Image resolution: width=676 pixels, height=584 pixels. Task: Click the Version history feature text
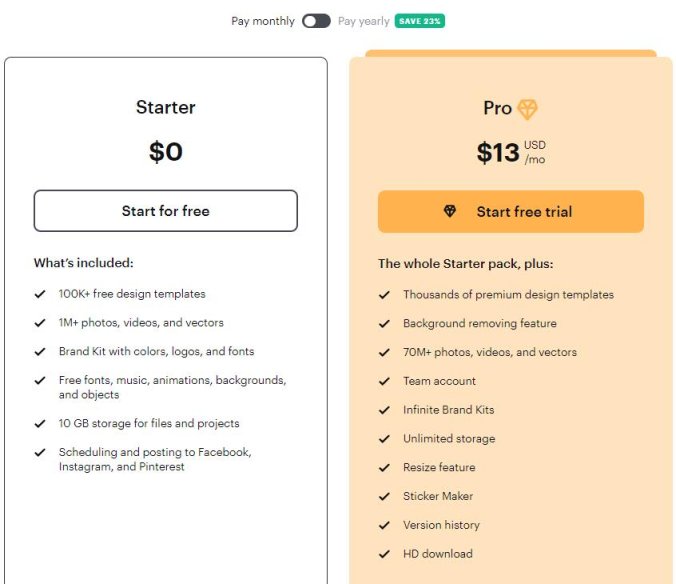click(441, 525)
